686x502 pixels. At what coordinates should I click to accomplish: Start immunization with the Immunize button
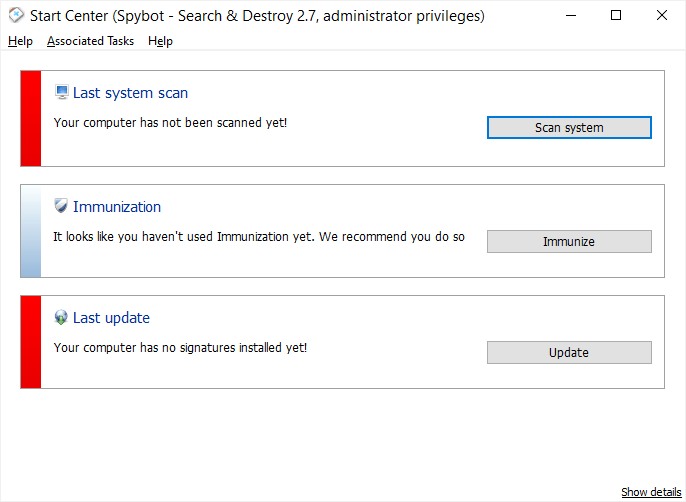pos(569,241)
